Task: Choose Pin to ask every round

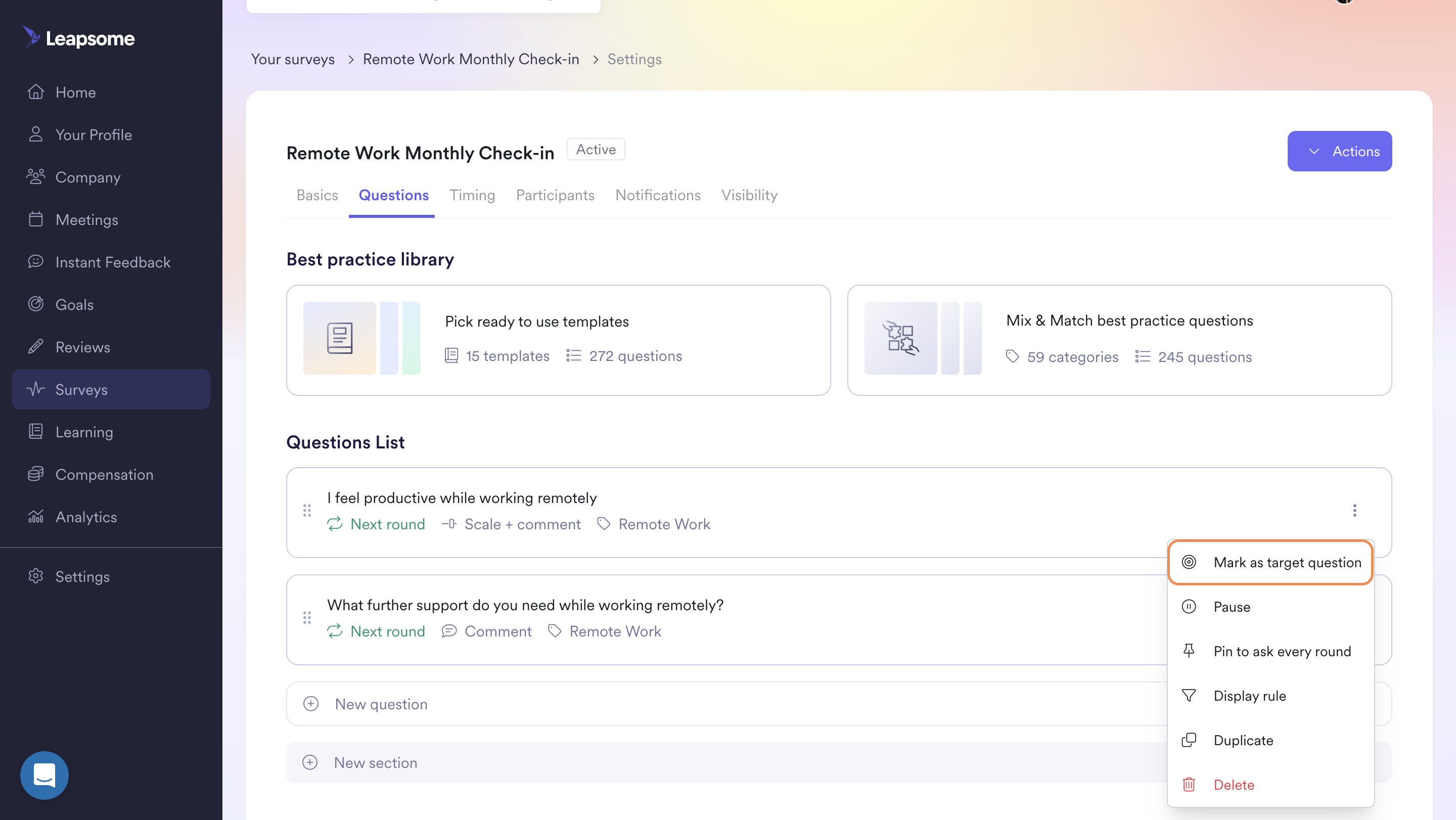Action: [1270, 651]
